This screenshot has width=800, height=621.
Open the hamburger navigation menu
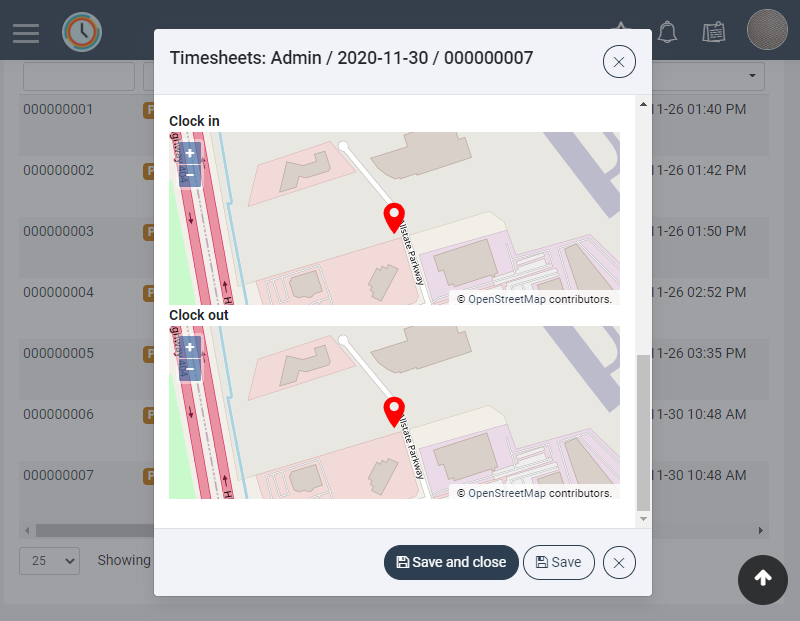26,33
